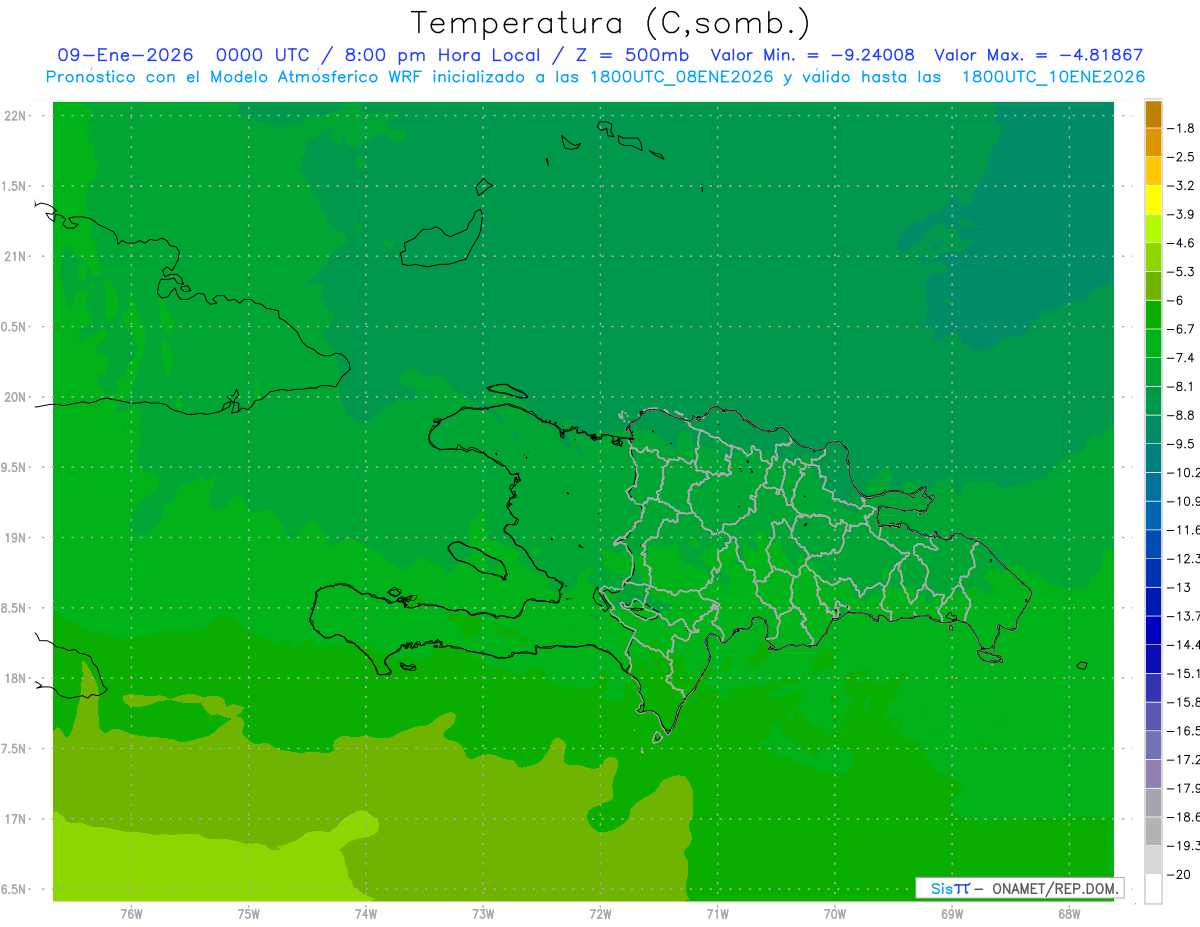Click the "17N" latitude axis label
Viewport: 1200px width, 927px height.
click(x=14, y=820)
